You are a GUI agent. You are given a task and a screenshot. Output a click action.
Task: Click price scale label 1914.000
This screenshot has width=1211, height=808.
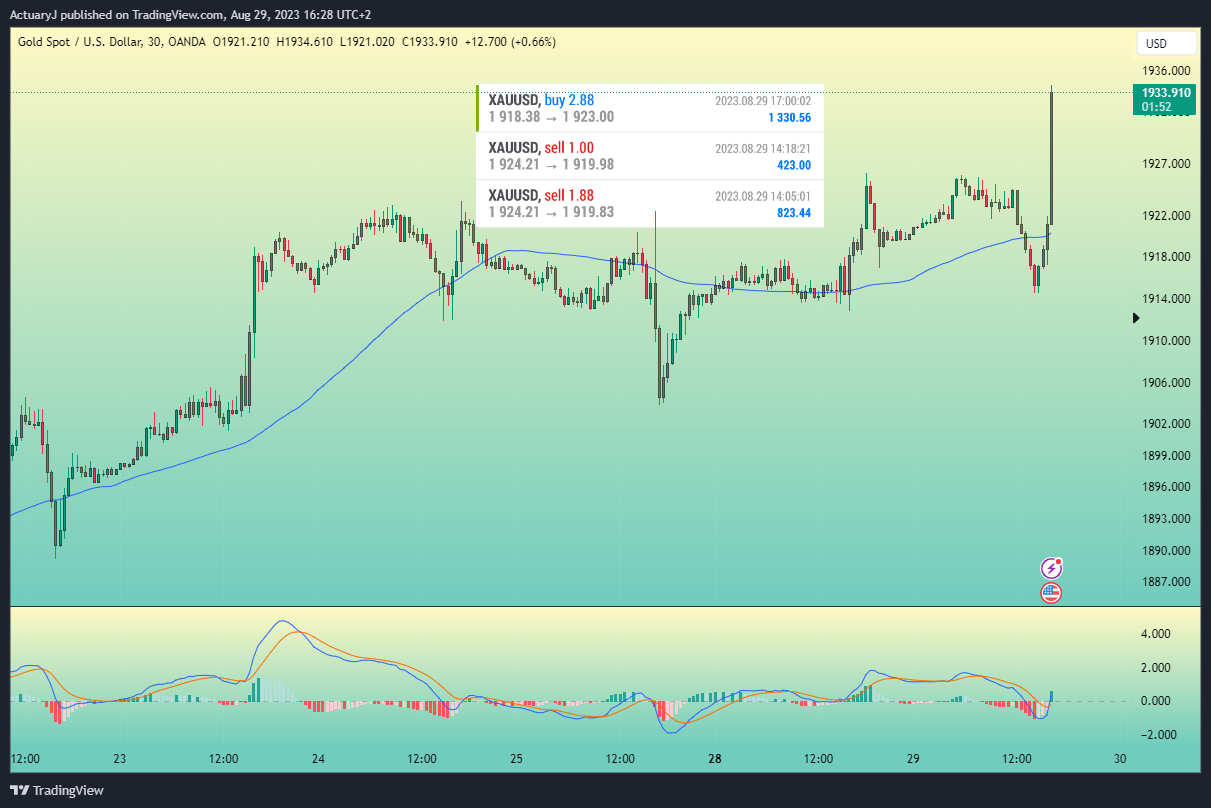1166,299
